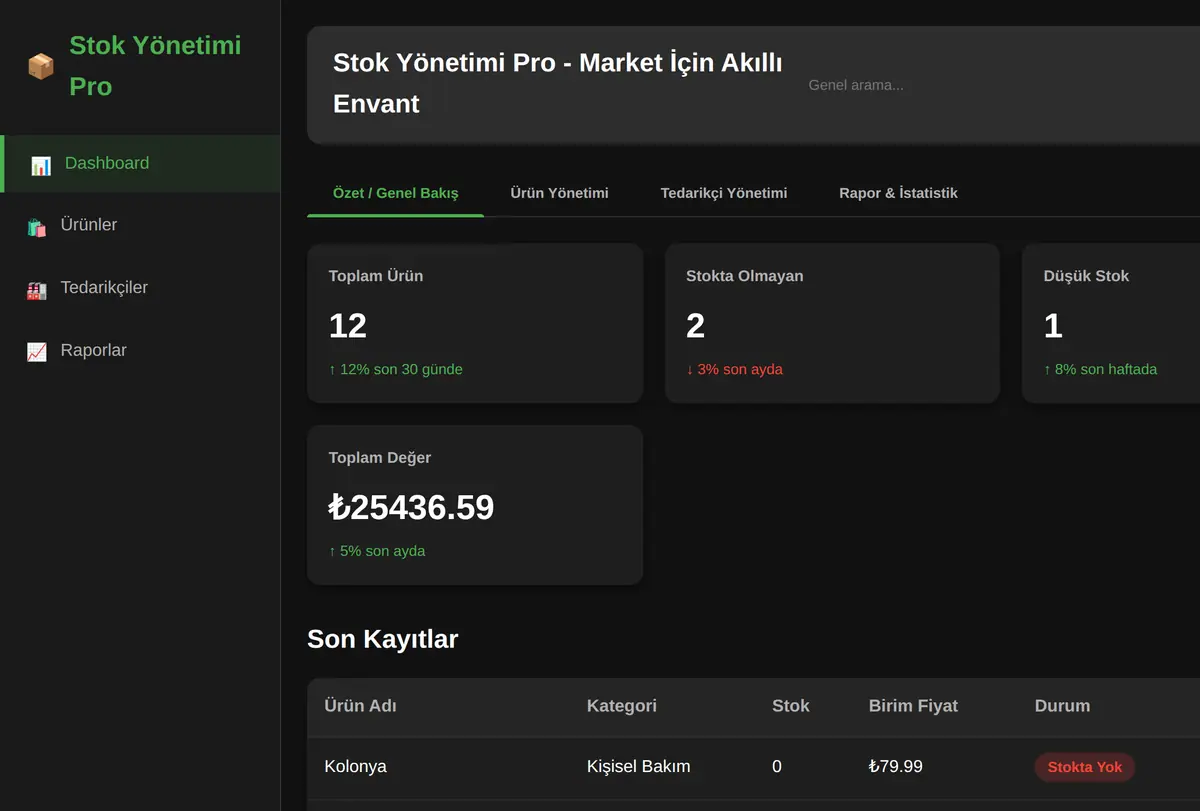The width and height of the screenshot is (1200, 811).
Task: Click the ₺79.99 price cell
Action: click(x=896, y=767)
